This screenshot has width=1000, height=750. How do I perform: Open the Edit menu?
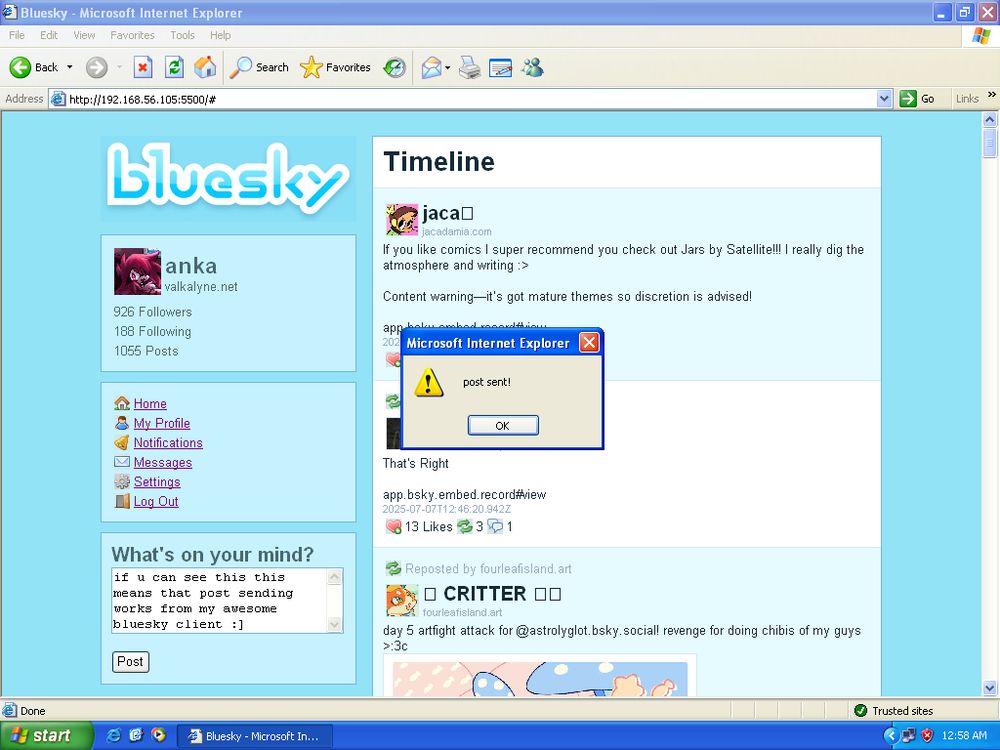(x=48, y=35)
